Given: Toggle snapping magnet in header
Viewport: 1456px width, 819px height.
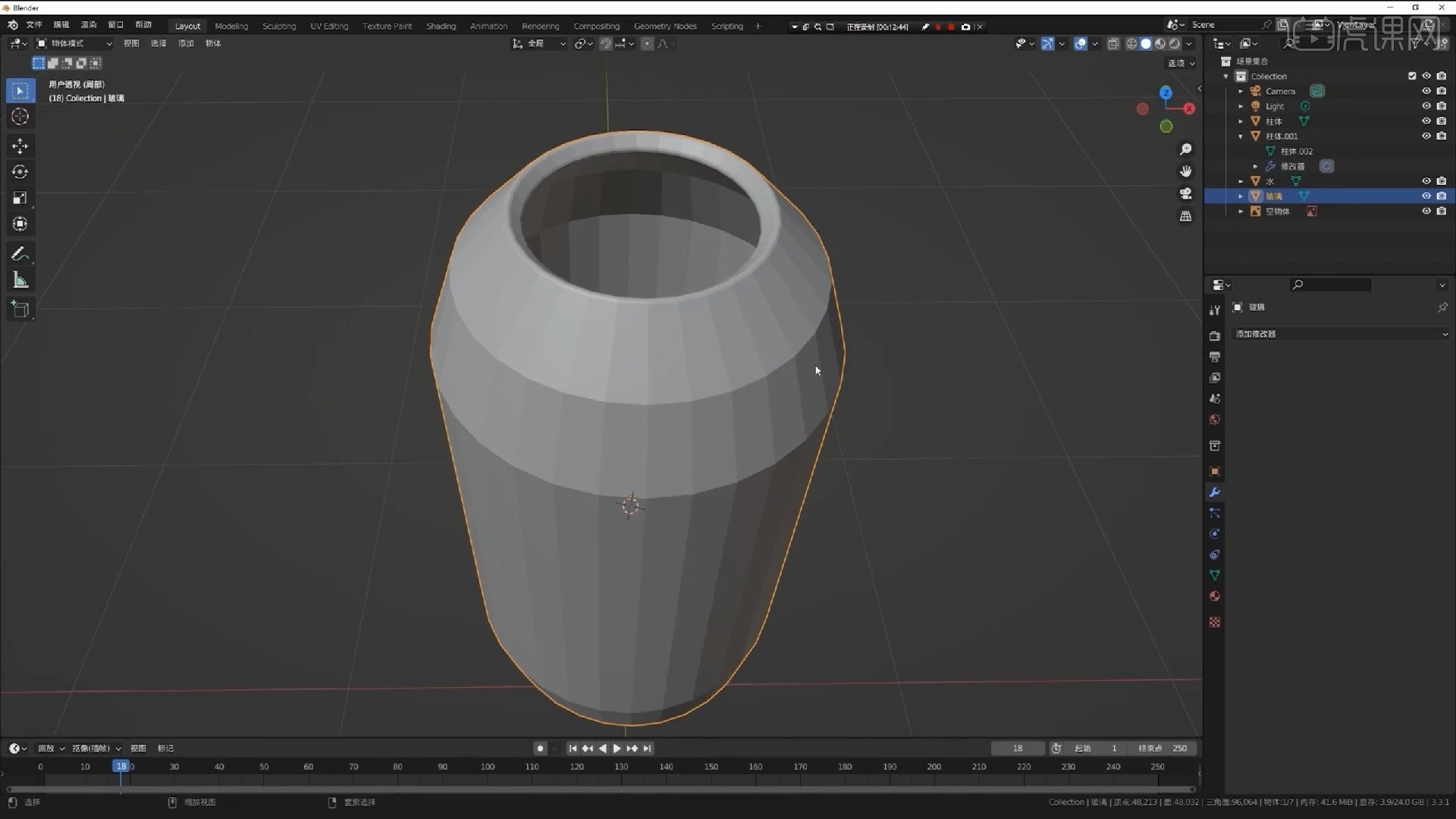Looking at the screenshot, I should click(605, 44).
